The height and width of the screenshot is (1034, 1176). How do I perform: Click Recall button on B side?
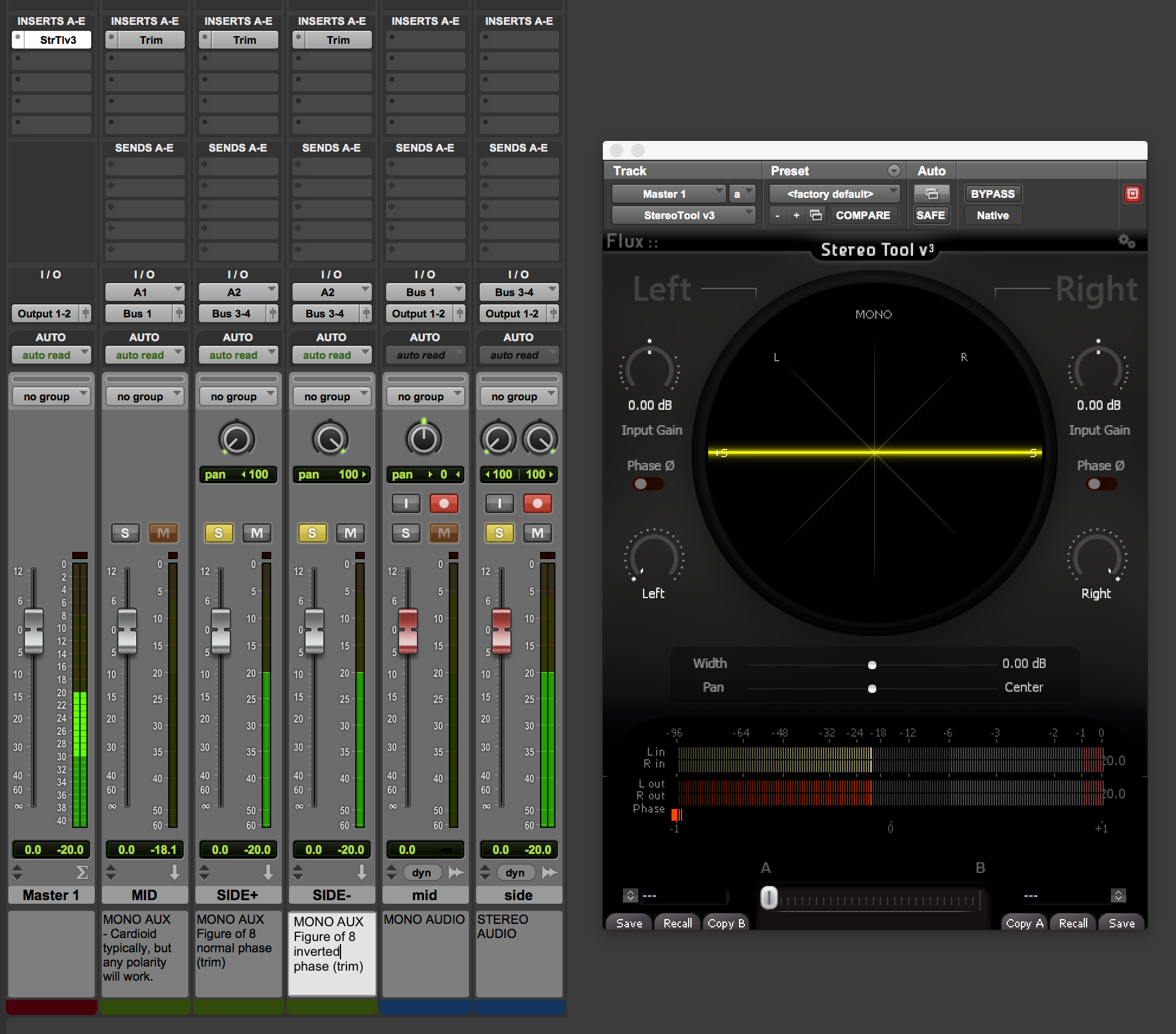pos(1073,923)
